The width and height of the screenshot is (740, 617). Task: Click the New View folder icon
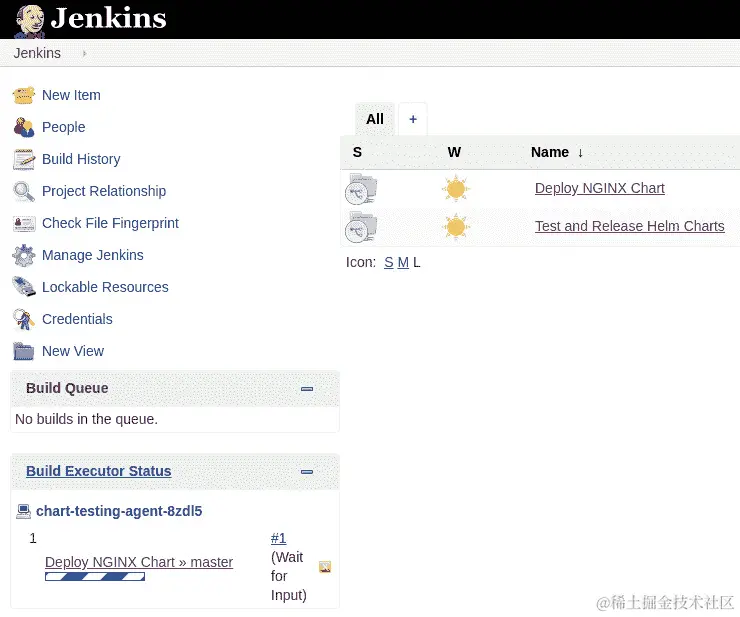[x=24, y=351]
